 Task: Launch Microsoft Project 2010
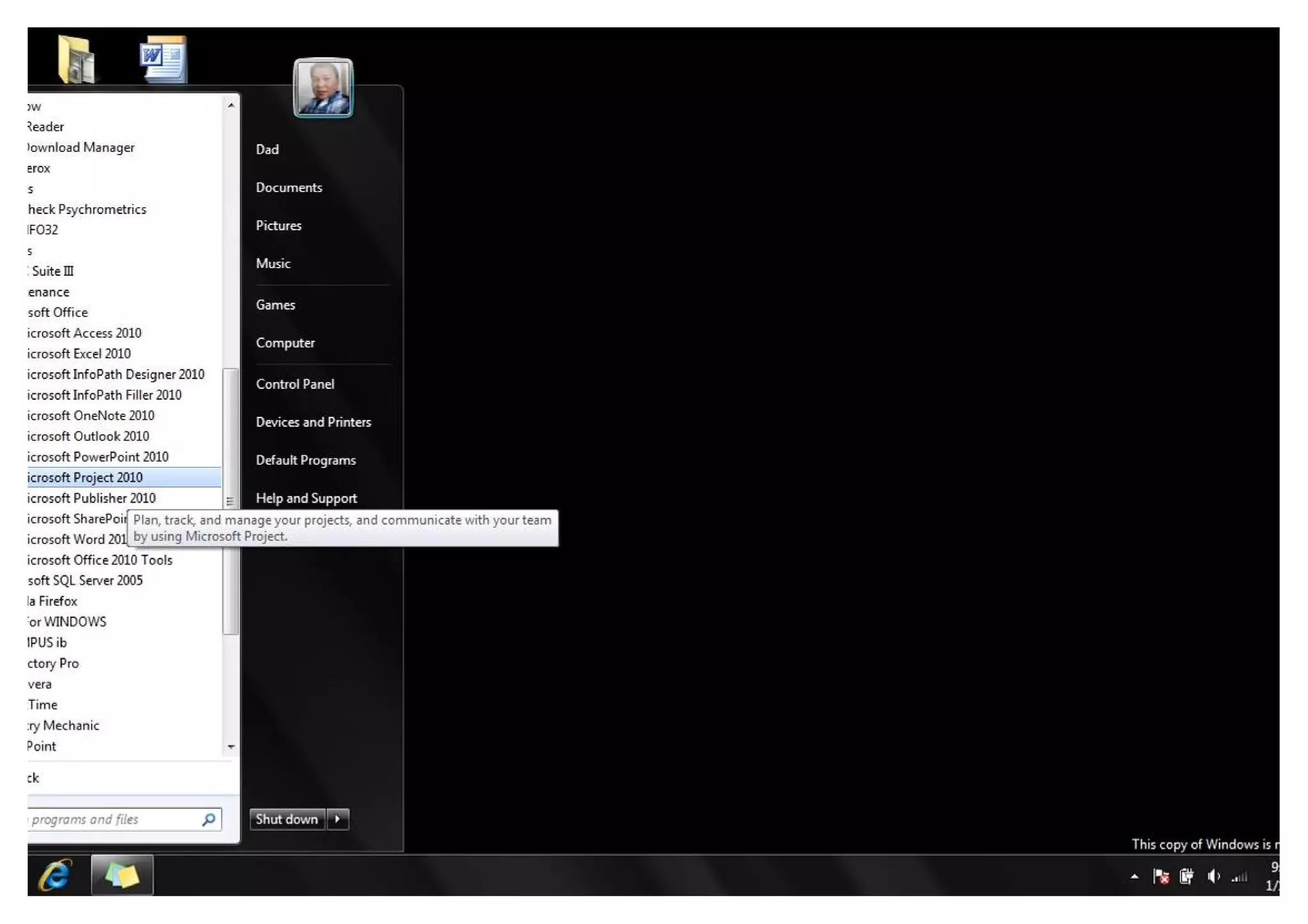(86, 478)
